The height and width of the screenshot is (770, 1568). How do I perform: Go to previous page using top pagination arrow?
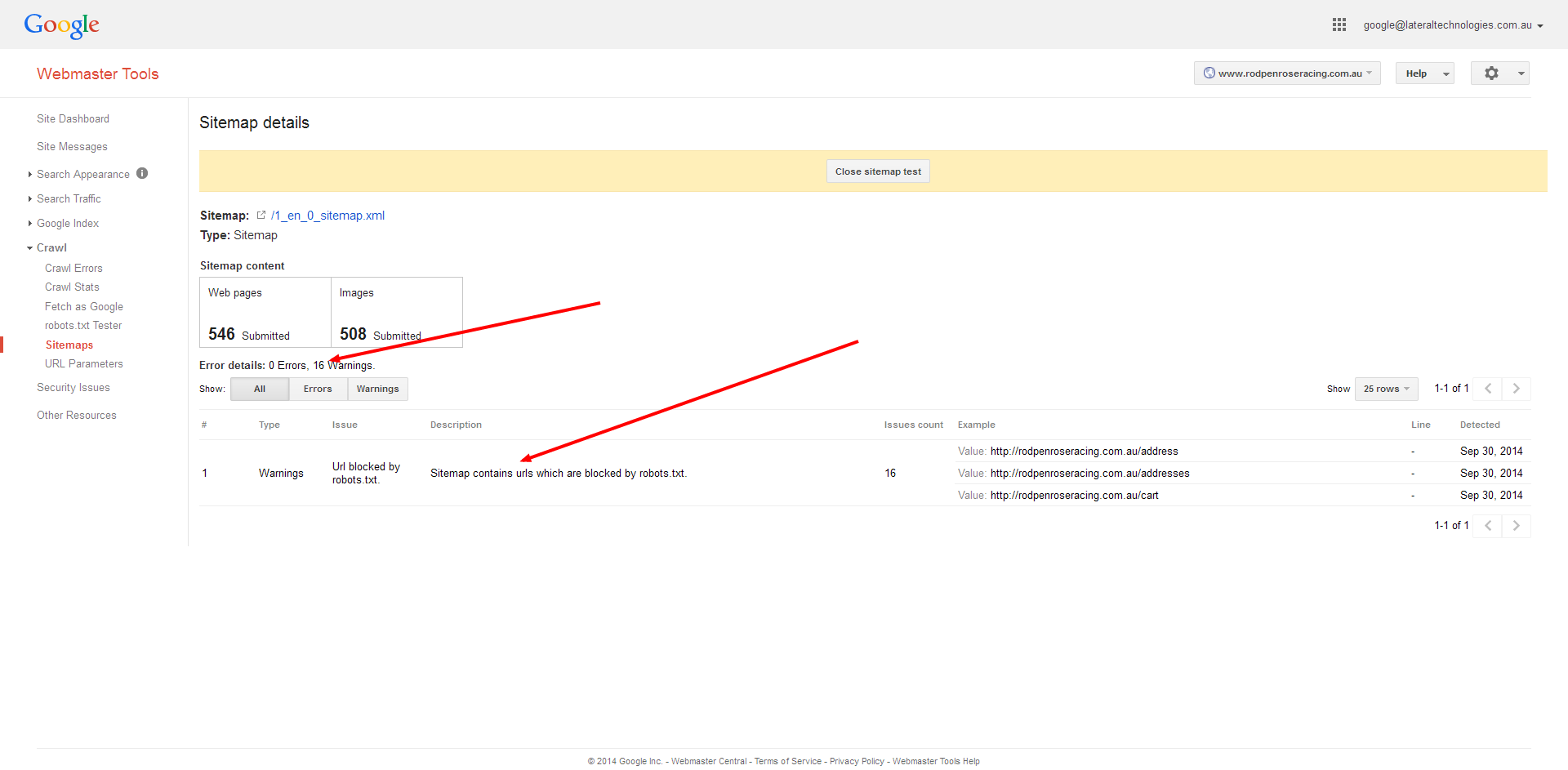point(1488,389)
